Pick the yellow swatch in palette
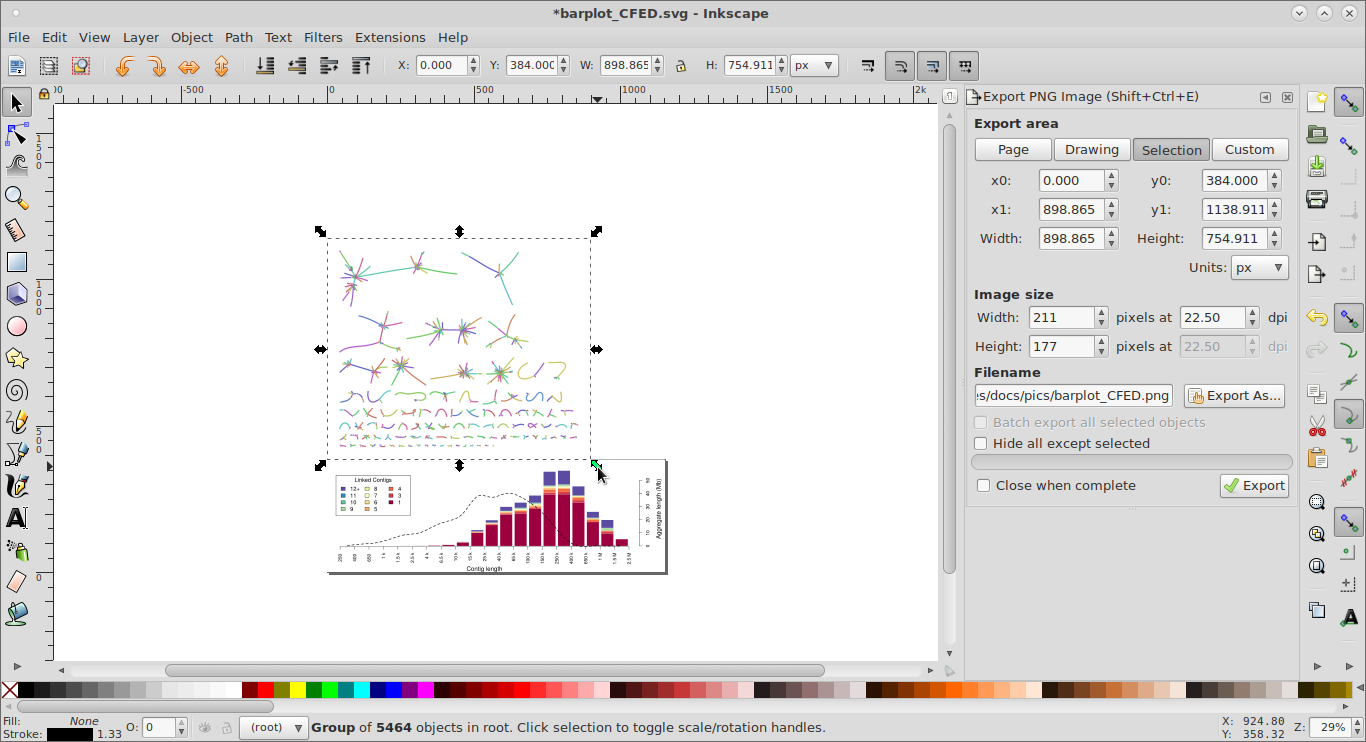 [x=298, y=690]
